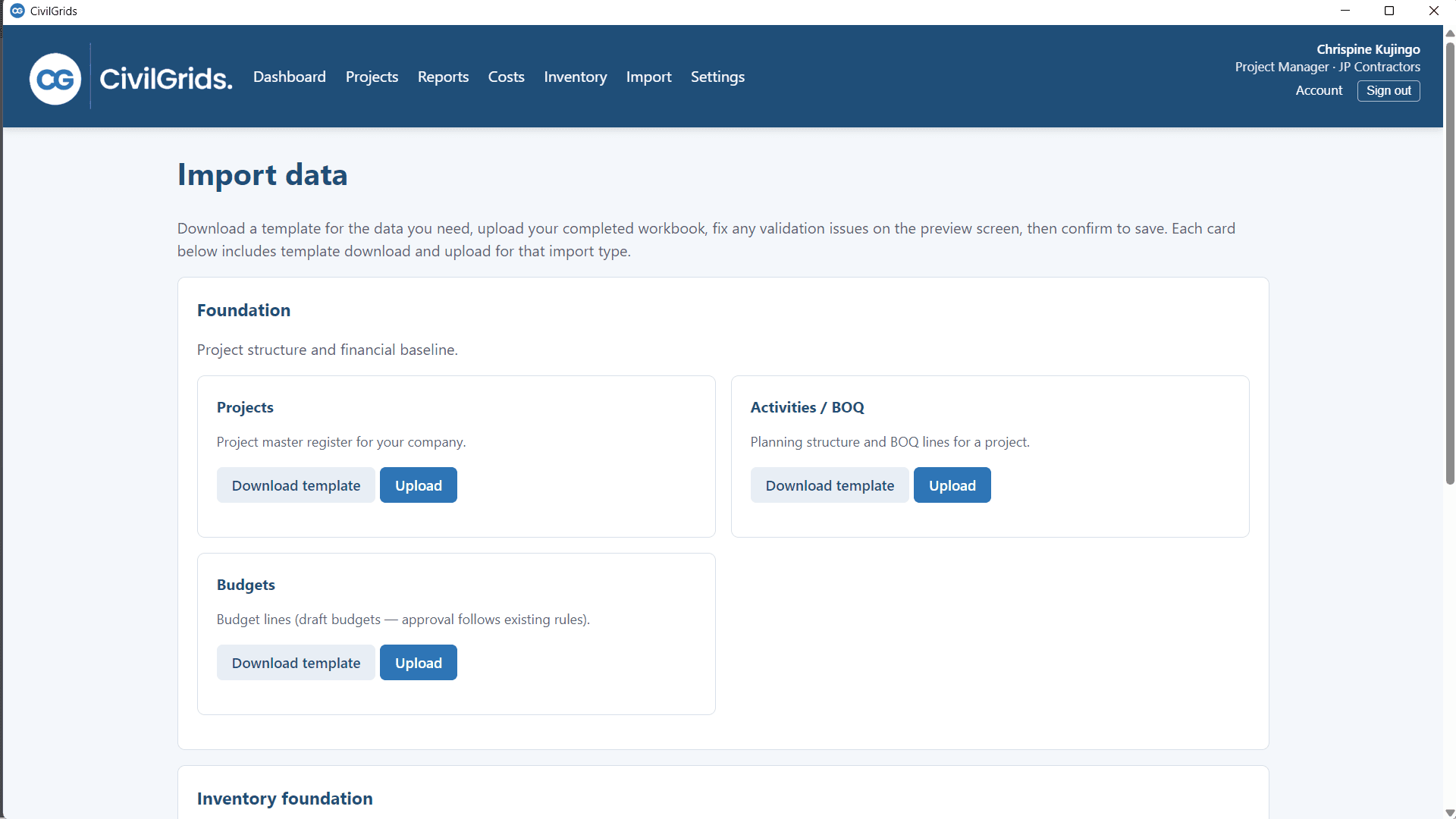Click the Chrispine Kujingo user name
The height and width of the screenshot is (819, 1456).
[x=1368, y=49]
